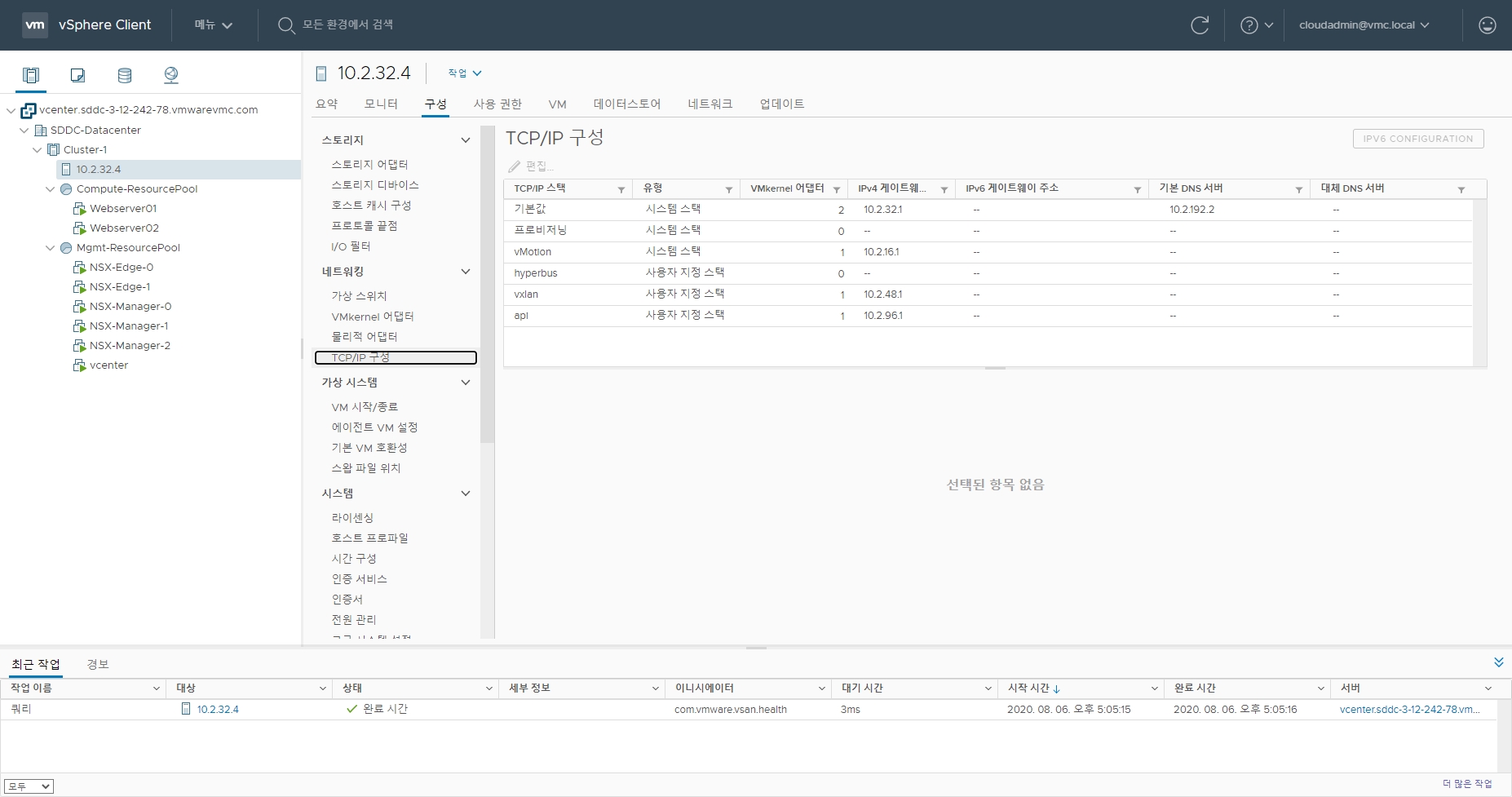Viewport: 1512px width, 797px height.
Task: Collapse Cluster-1 tree node
Action: point(37,150)
